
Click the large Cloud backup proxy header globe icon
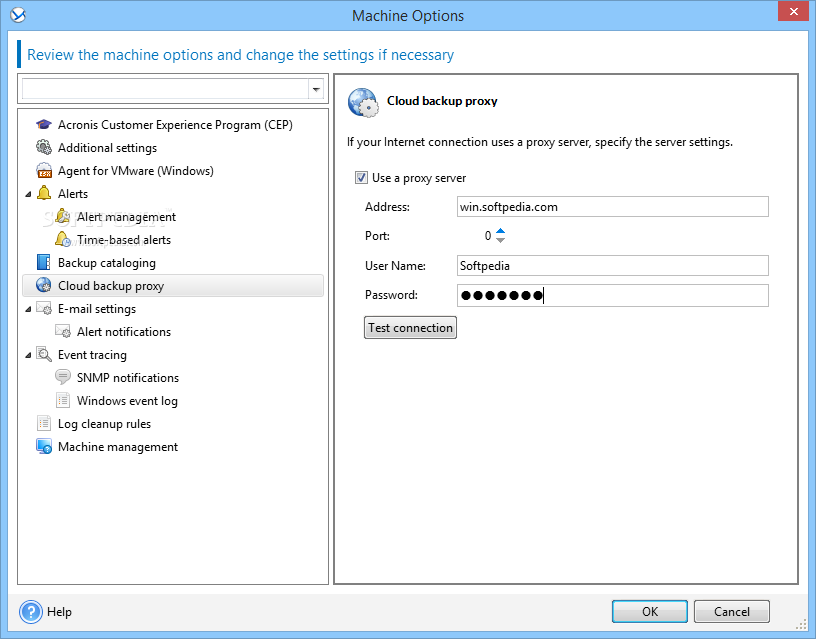pos(363,103)
